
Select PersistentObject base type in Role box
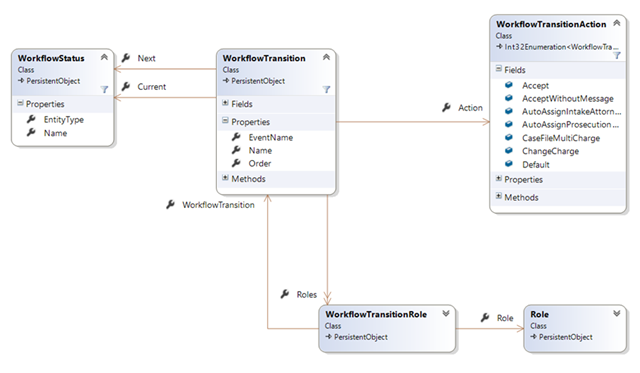pyautogui.click(x=565, y=337)
